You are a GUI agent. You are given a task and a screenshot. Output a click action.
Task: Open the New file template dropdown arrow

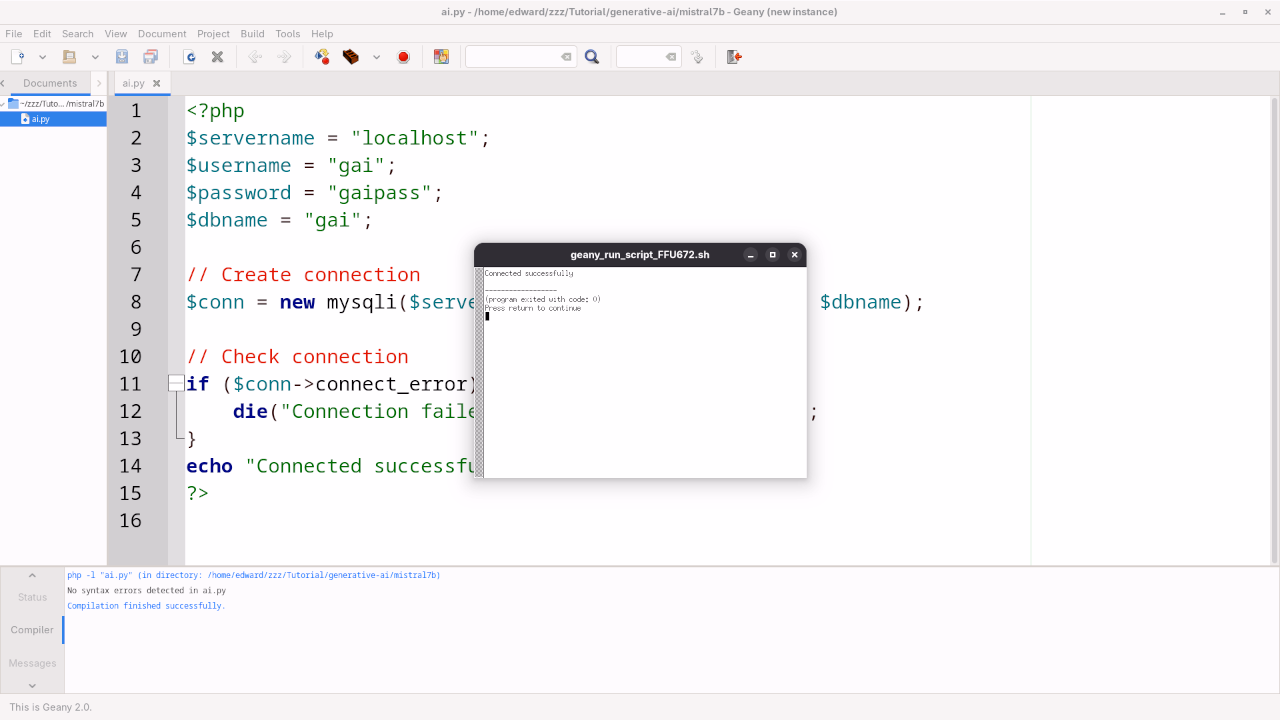pos(42,57)
